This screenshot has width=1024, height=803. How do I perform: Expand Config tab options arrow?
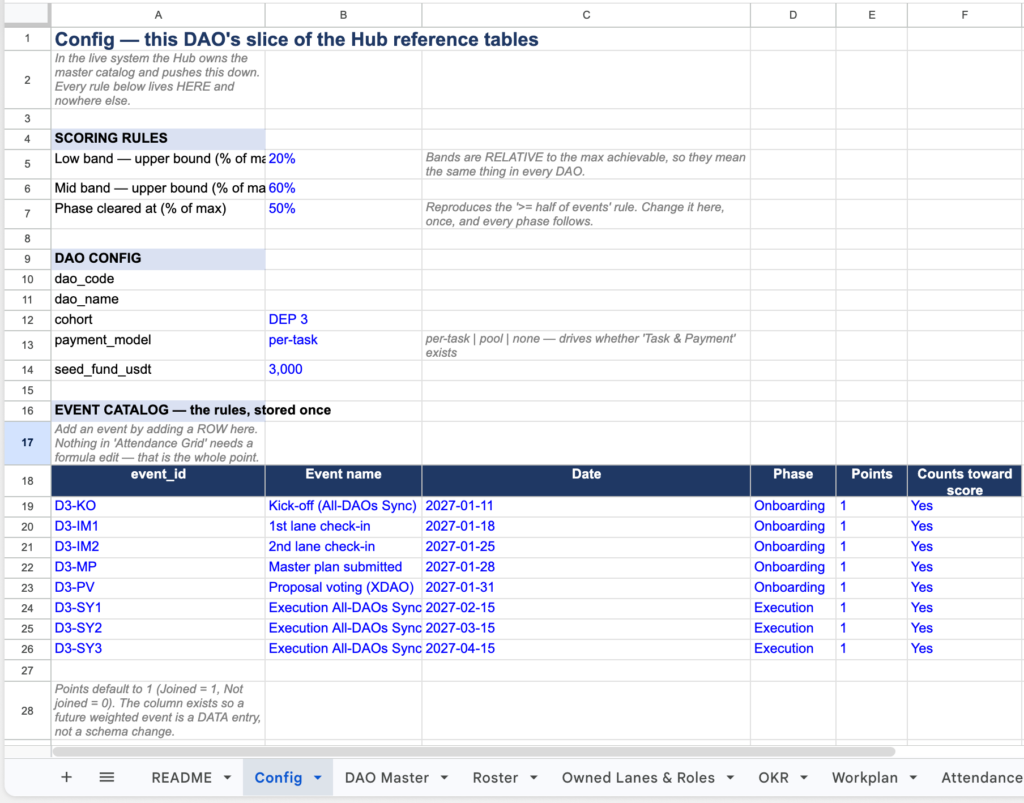(317, 778)
